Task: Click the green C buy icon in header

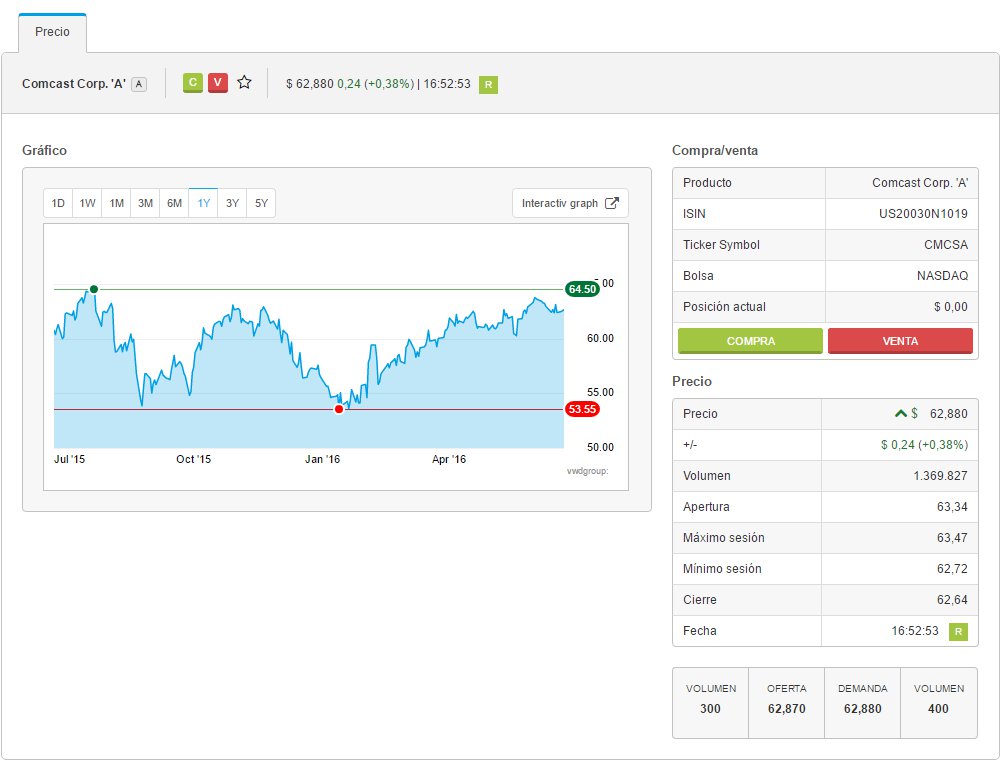Action: [x=193, y=83]
